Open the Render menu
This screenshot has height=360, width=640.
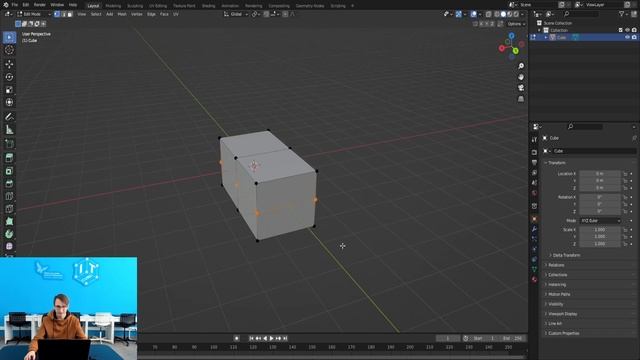point(40,5)
